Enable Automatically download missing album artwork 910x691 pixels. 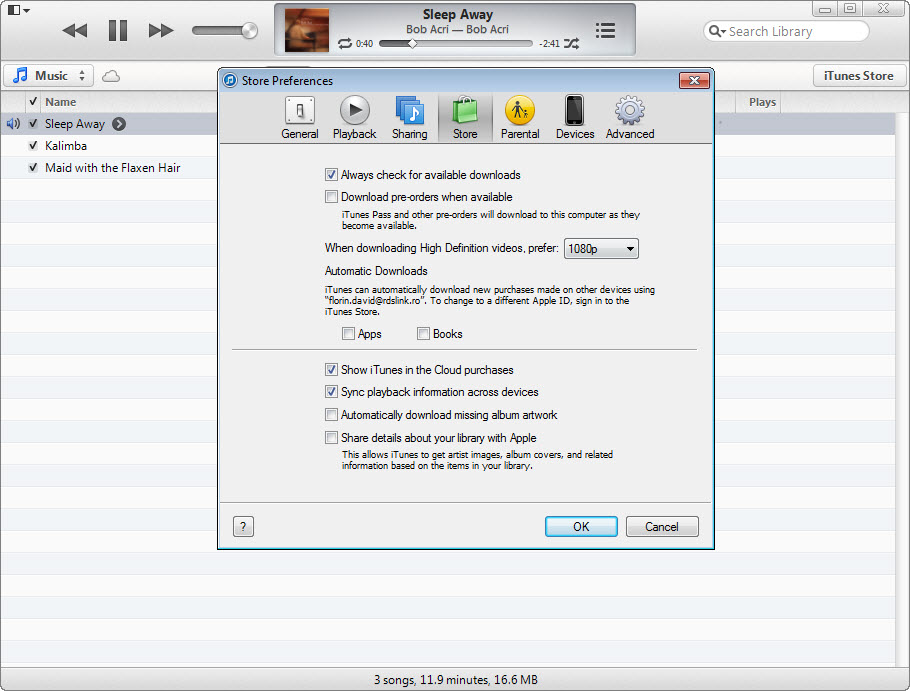tap(331, 415)
